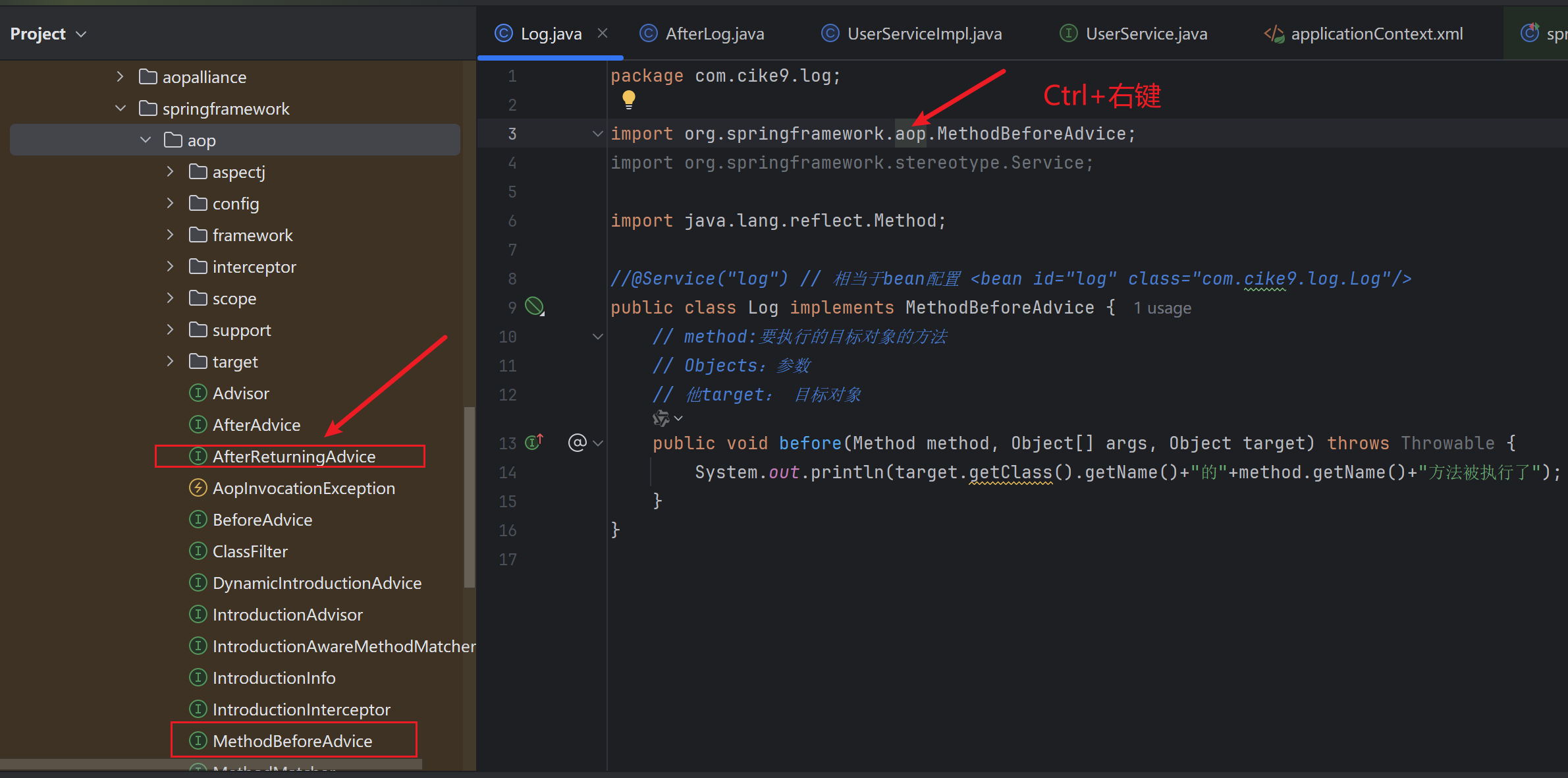This screenshot has width=1568, height=778.
Task: Open the AI actions inlay above before method
Action: click(667, 418)
